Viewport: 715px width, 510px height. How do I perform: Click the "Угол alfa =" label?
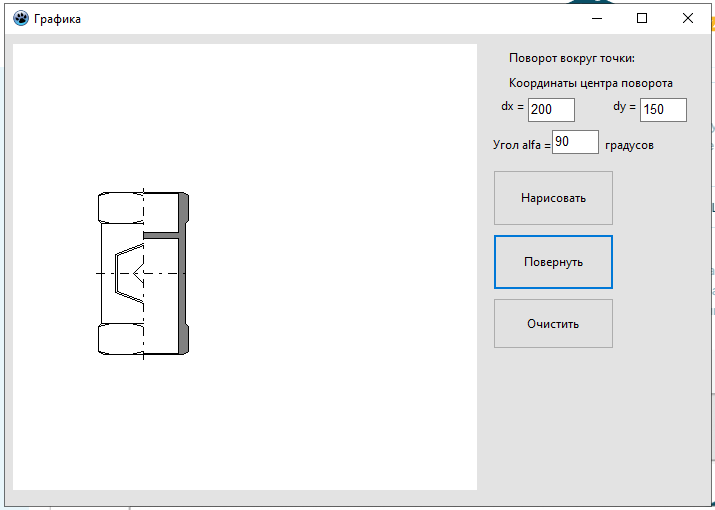tap(522, 145)
